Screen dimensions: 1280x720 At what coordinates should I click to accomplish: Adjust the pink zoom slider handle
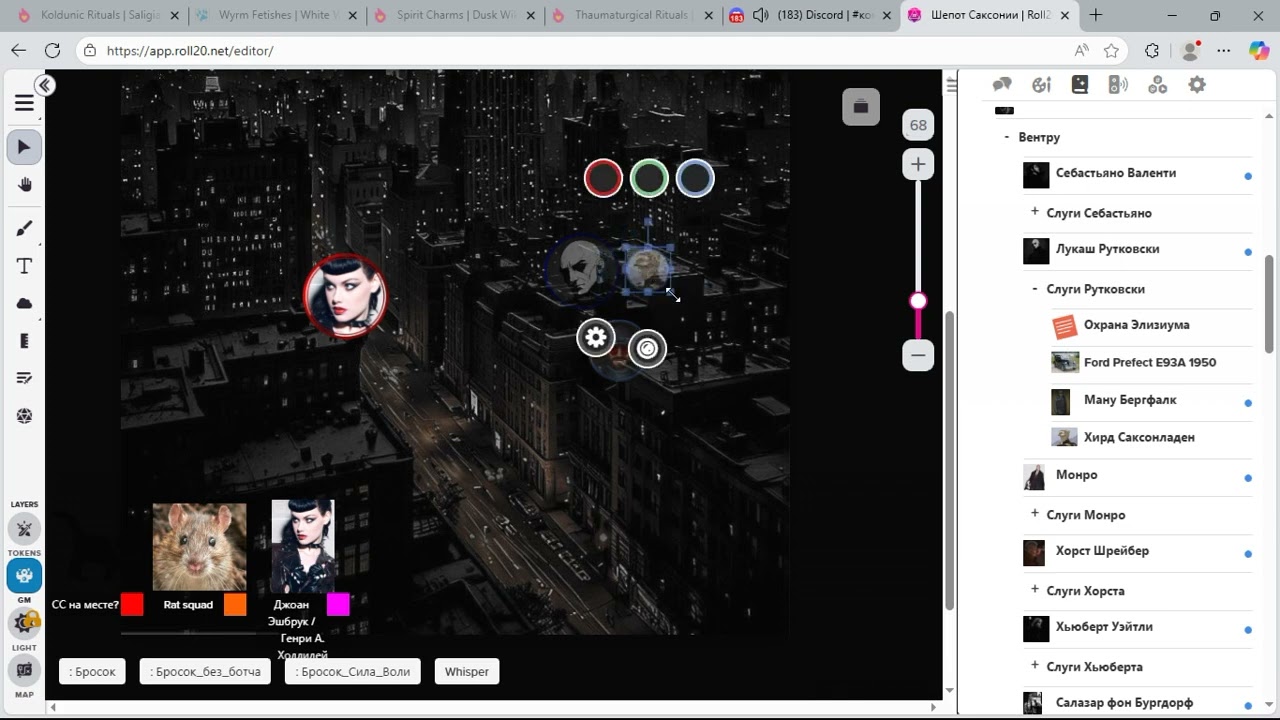pos(918,301)
